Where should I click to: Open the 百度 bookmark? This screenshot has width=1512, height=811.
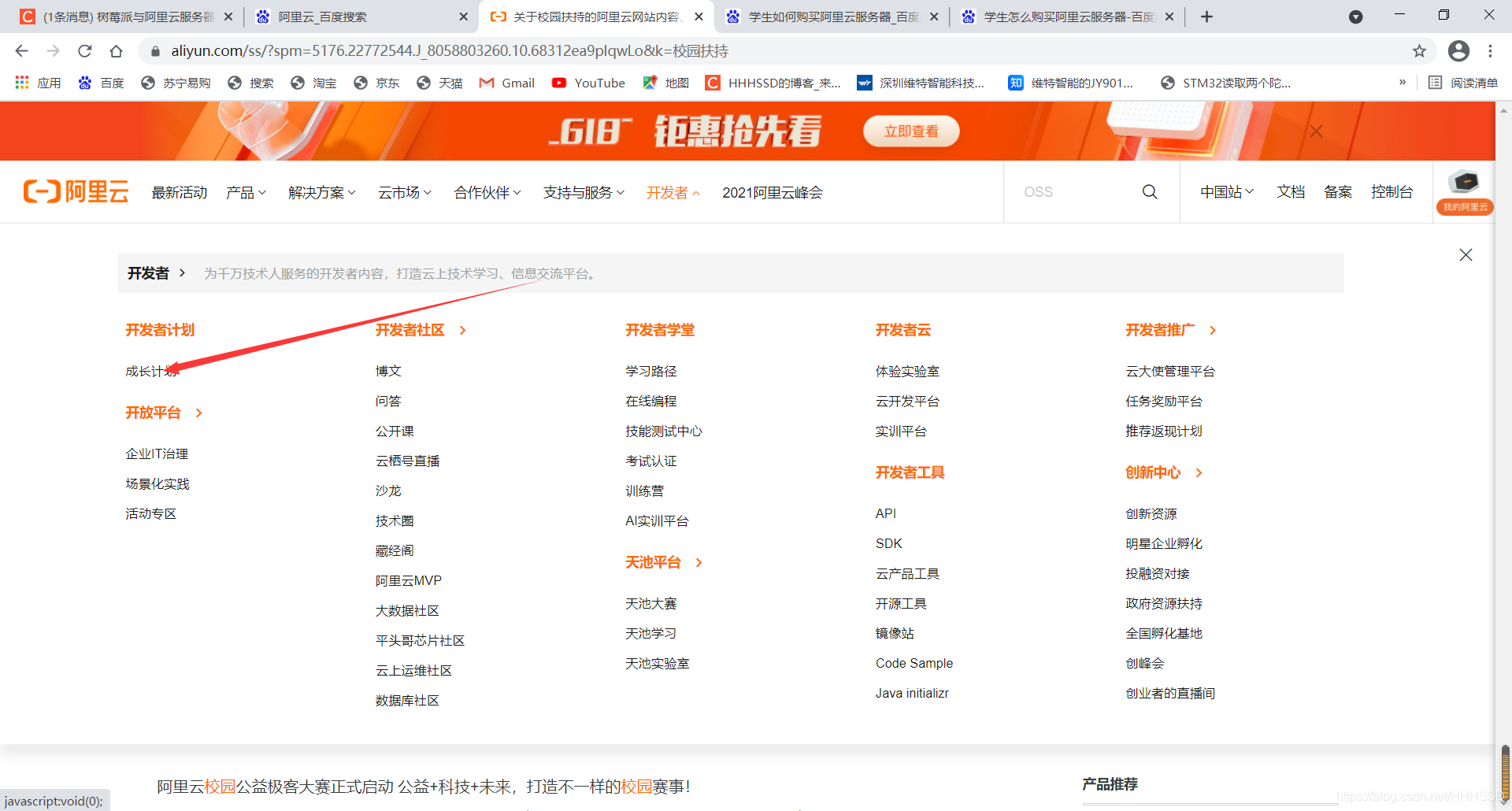pos(101,83)
